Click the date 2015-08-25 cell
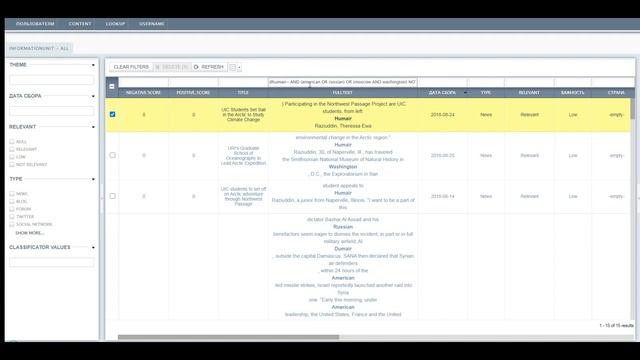Screen dimensions: 640x360 (x=442, y=156)
